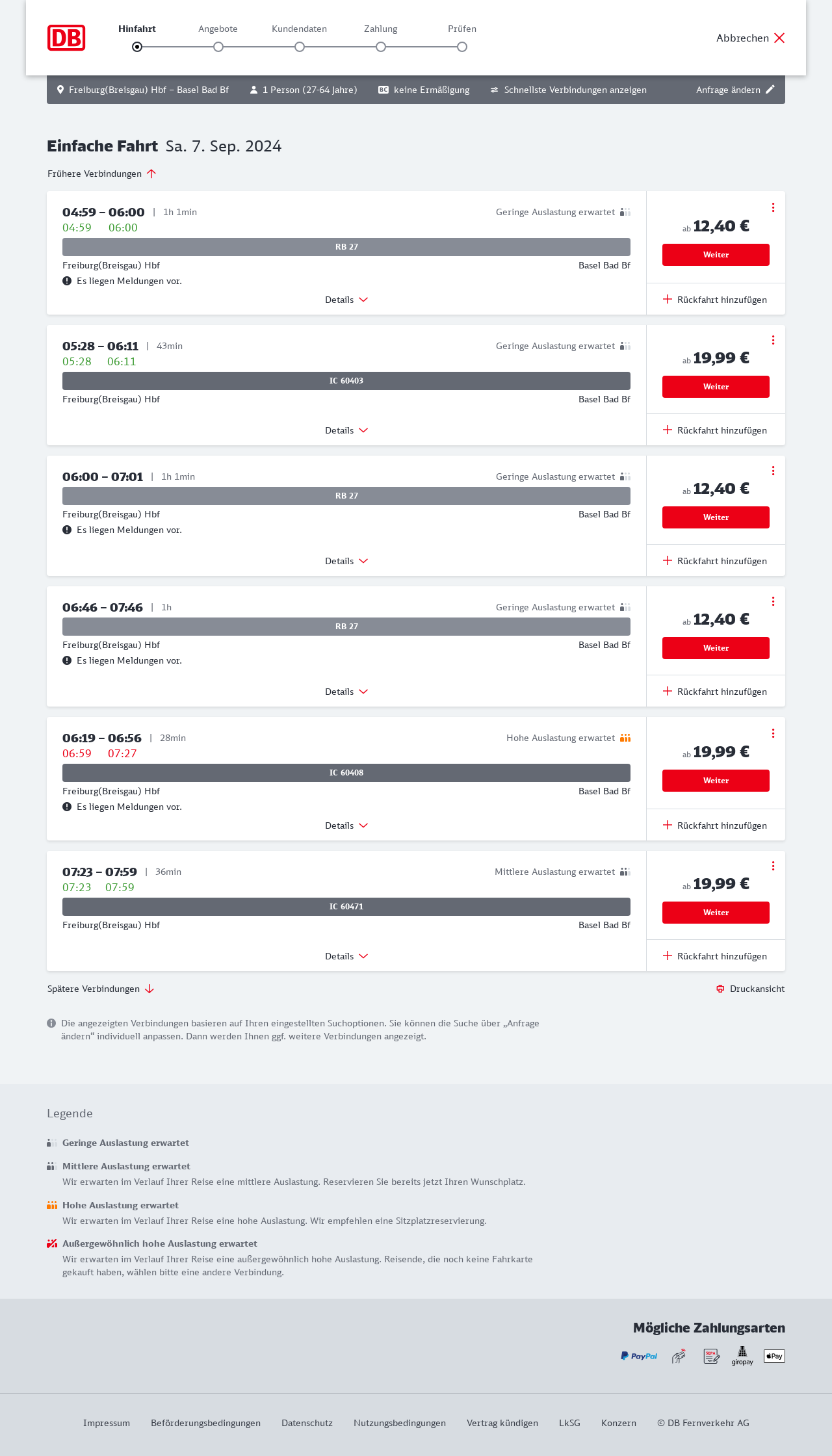Expand Details for IC 60408 connection
The width and height of the screenshot is (832, 1456).
point(346,825)
